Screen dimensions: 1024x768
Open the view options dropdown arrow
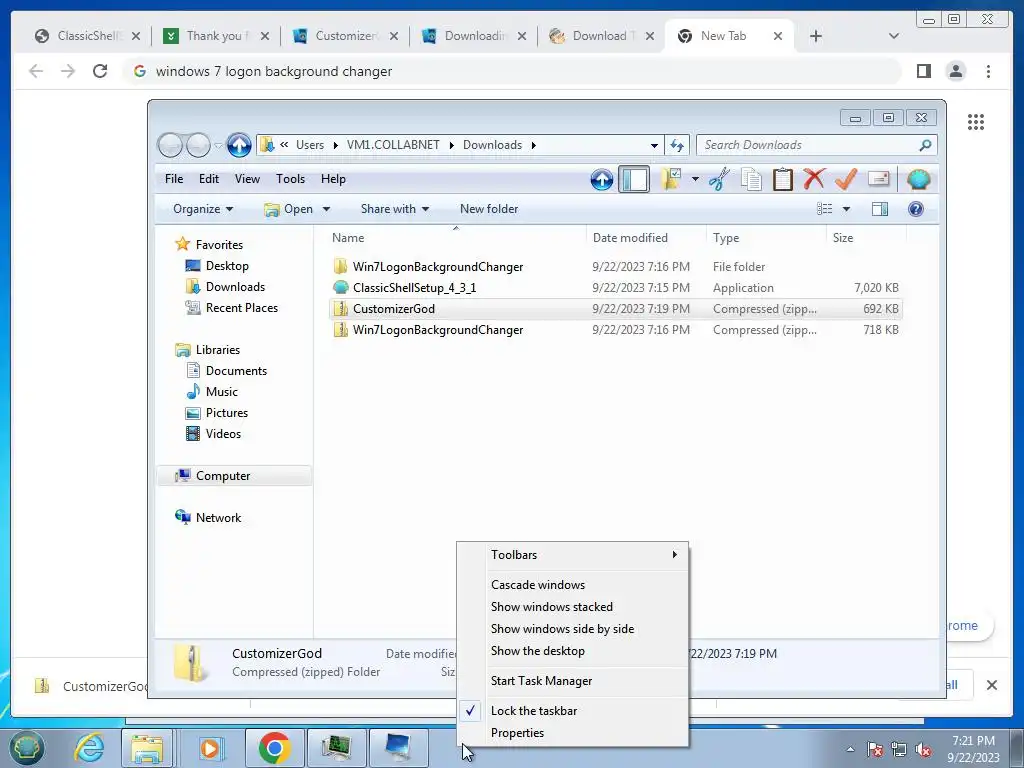click(x=846, y=209)
